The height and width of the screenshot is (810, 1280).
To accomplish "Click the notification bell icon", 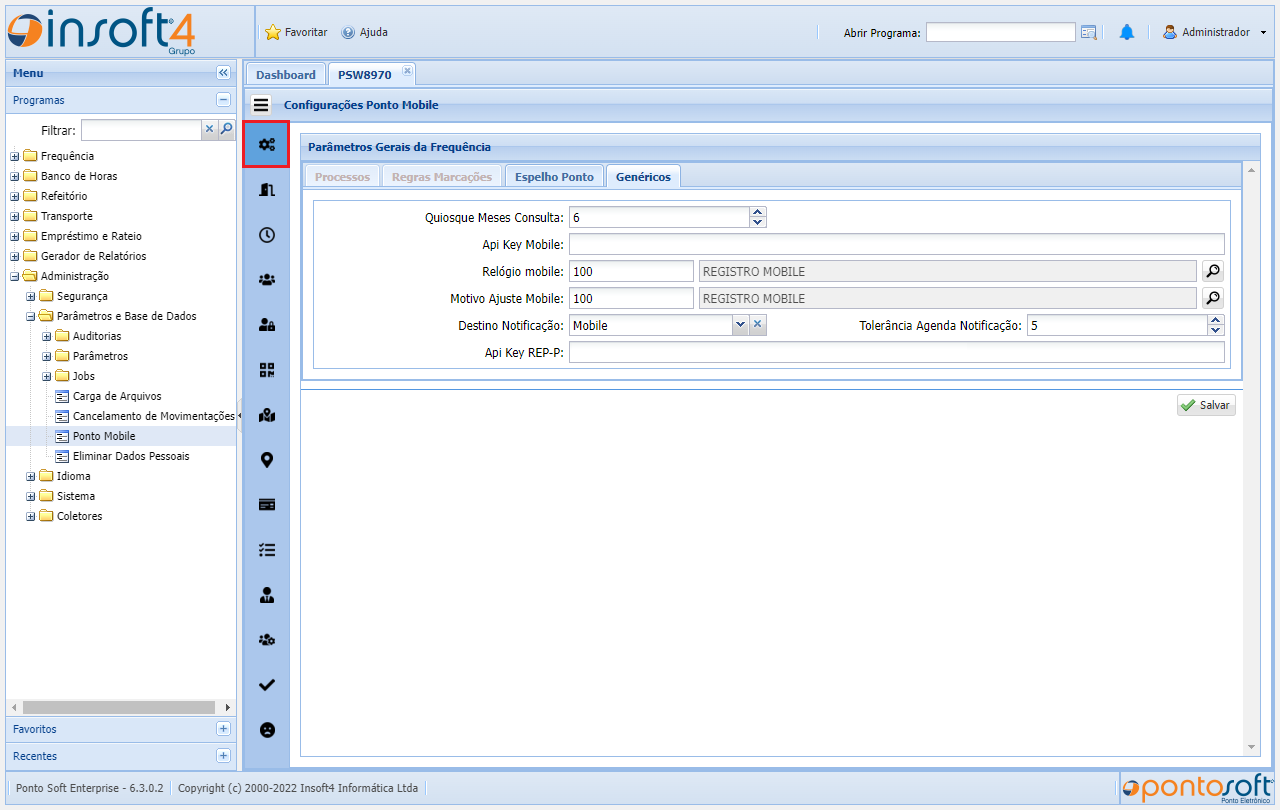I will tap(1127, 33).
